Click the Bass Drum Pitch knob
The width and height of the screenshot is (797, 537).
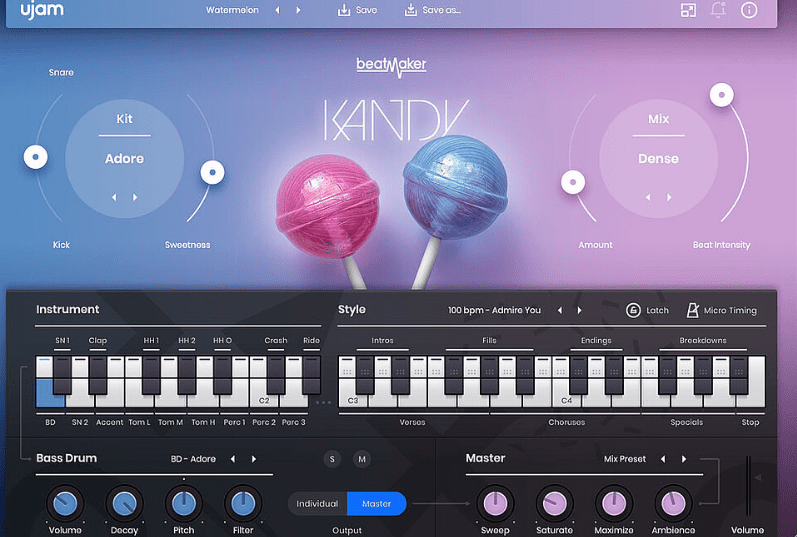(x=184, y=503)
